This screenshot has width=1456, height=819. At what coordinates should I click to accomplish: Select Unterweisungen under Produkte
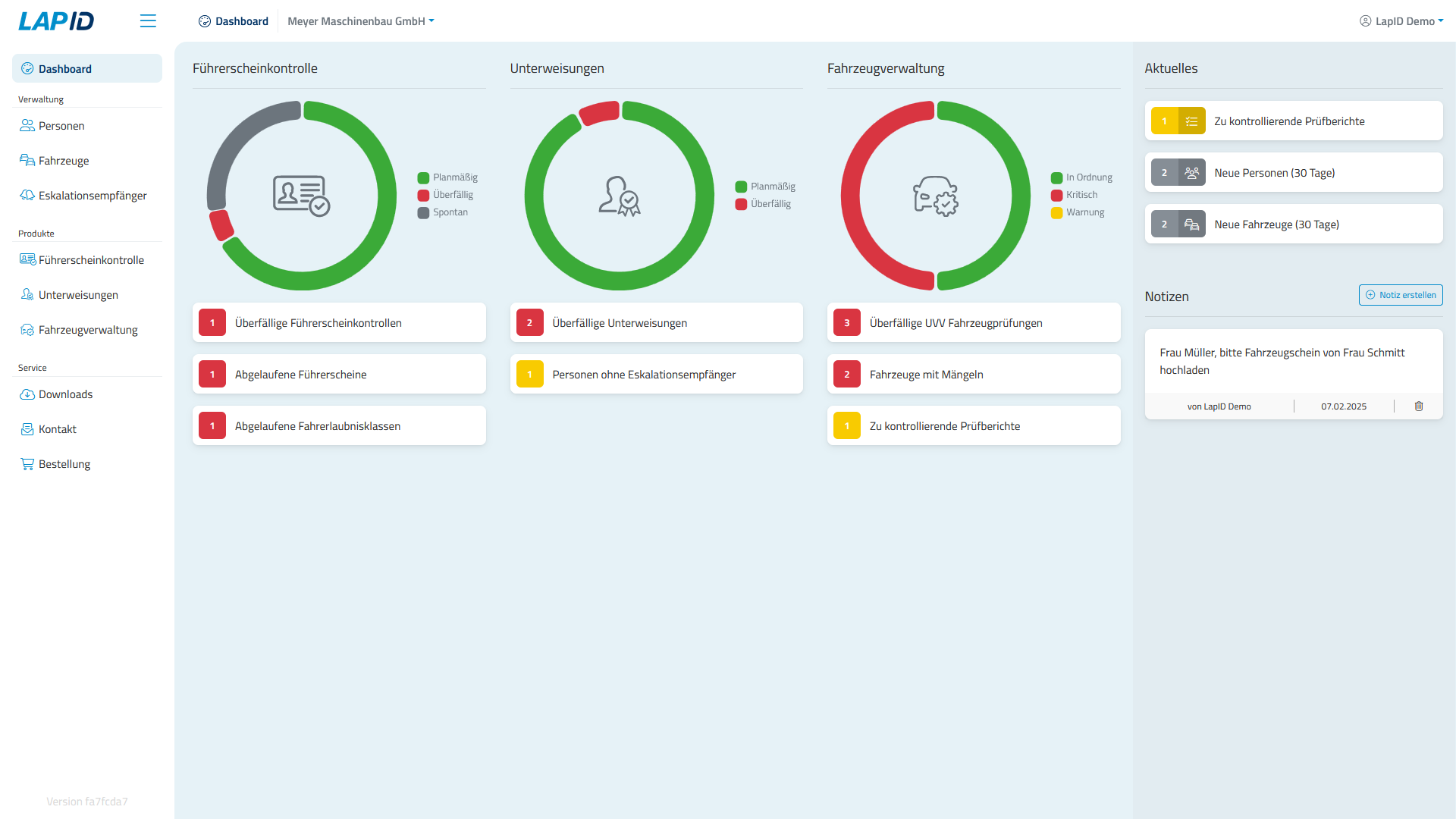point(79,294)
